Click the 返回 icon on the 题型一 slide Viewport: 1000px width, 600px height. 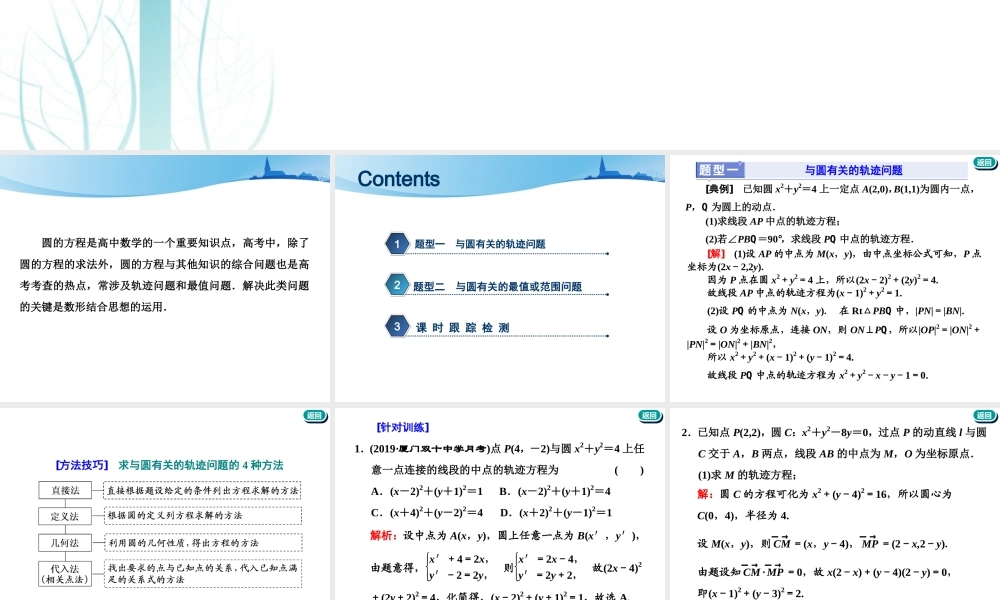click(x=983, y=163)
